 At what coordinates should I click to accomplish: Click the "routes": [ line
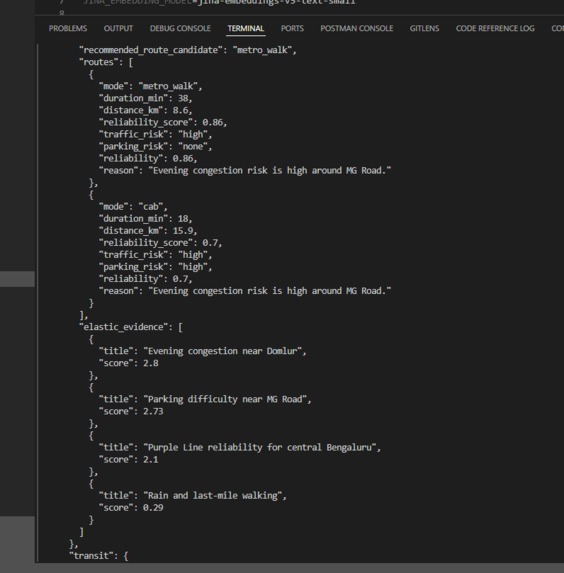(x=106, y=62)
